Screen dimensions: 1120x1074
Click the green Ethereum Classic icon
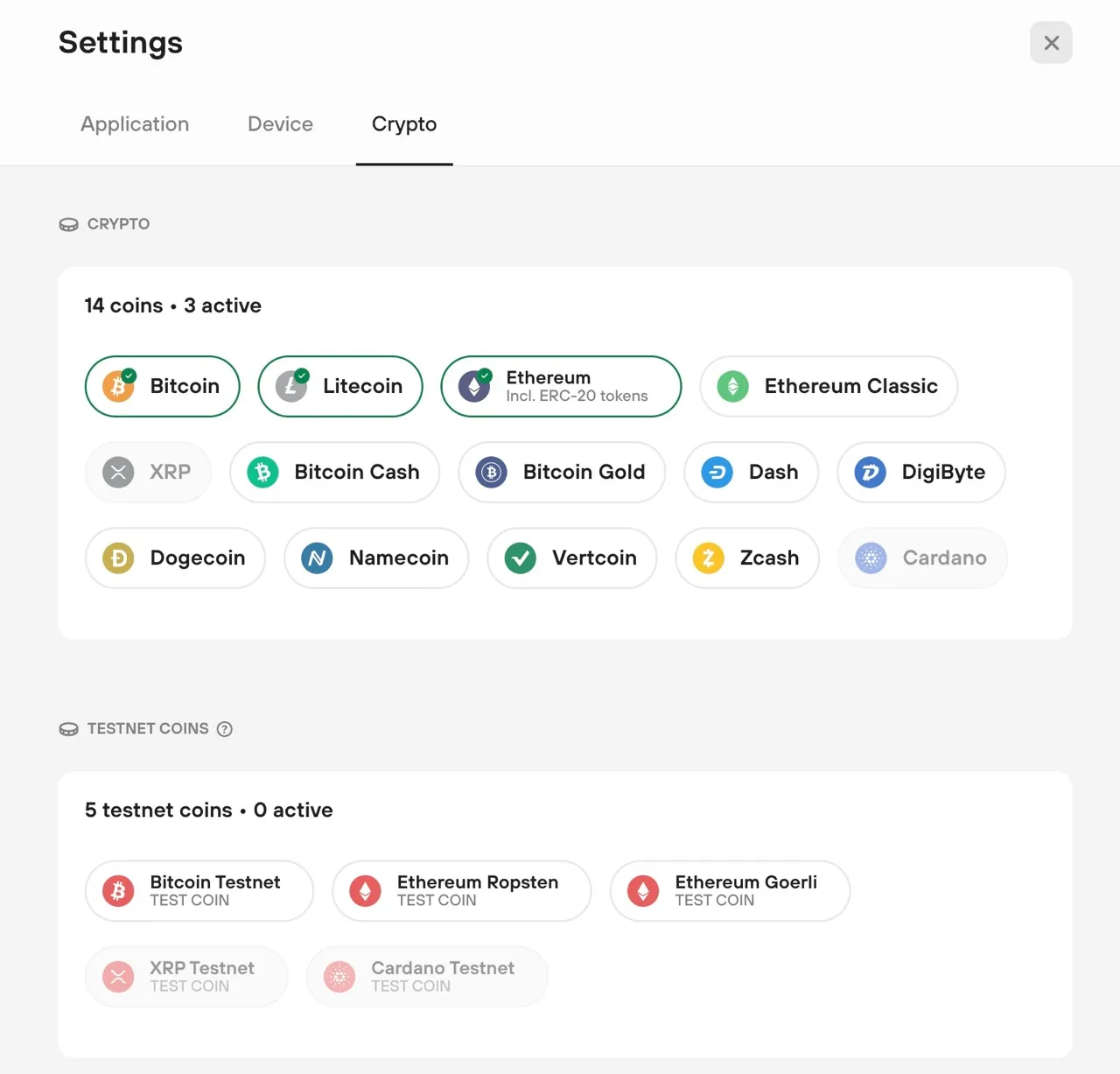(733, 386)
